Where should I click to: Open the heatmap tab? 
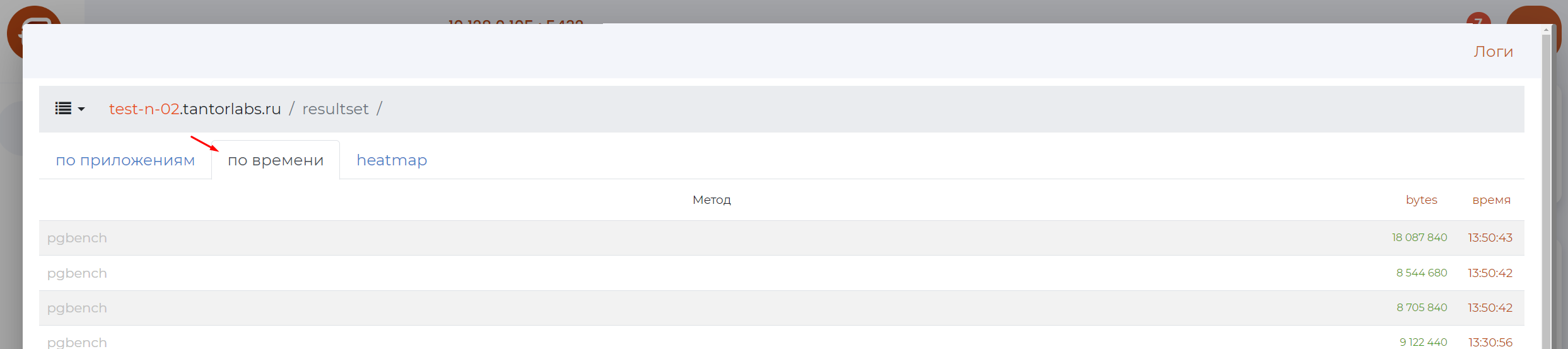(x=392, y=160)
